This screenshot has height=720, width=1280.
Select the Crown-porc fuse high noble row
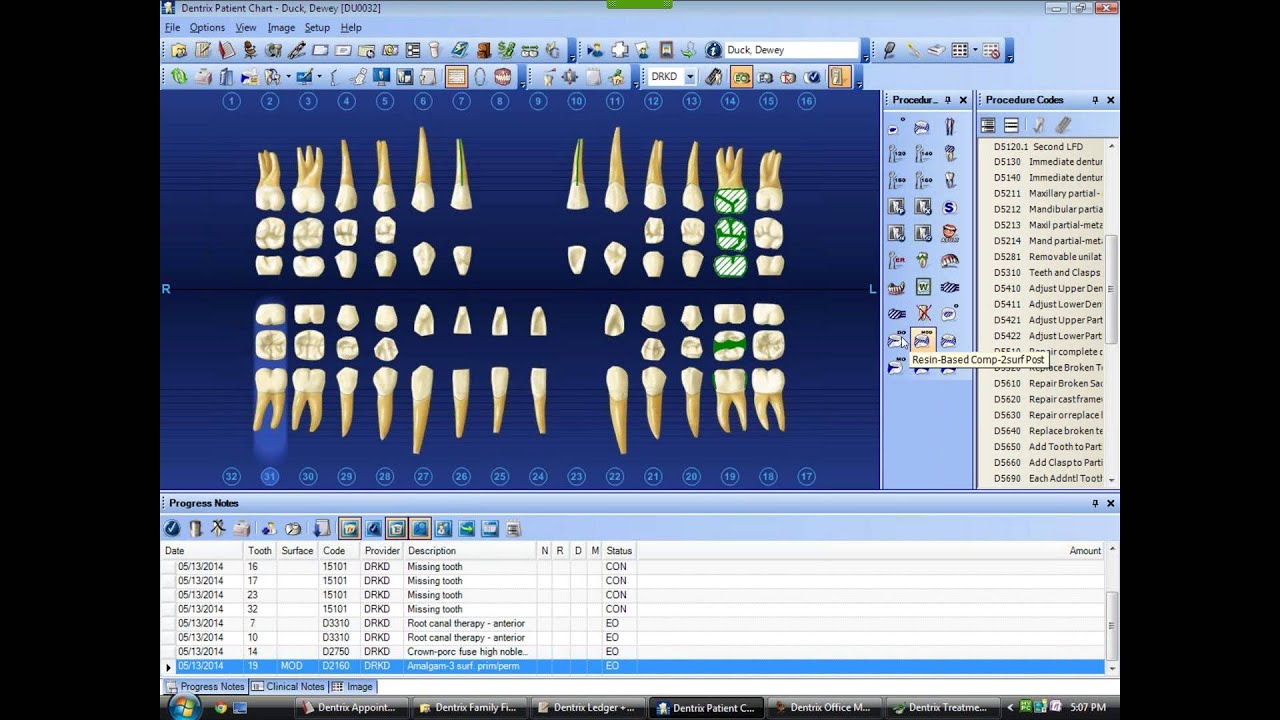tap(640, 652)
